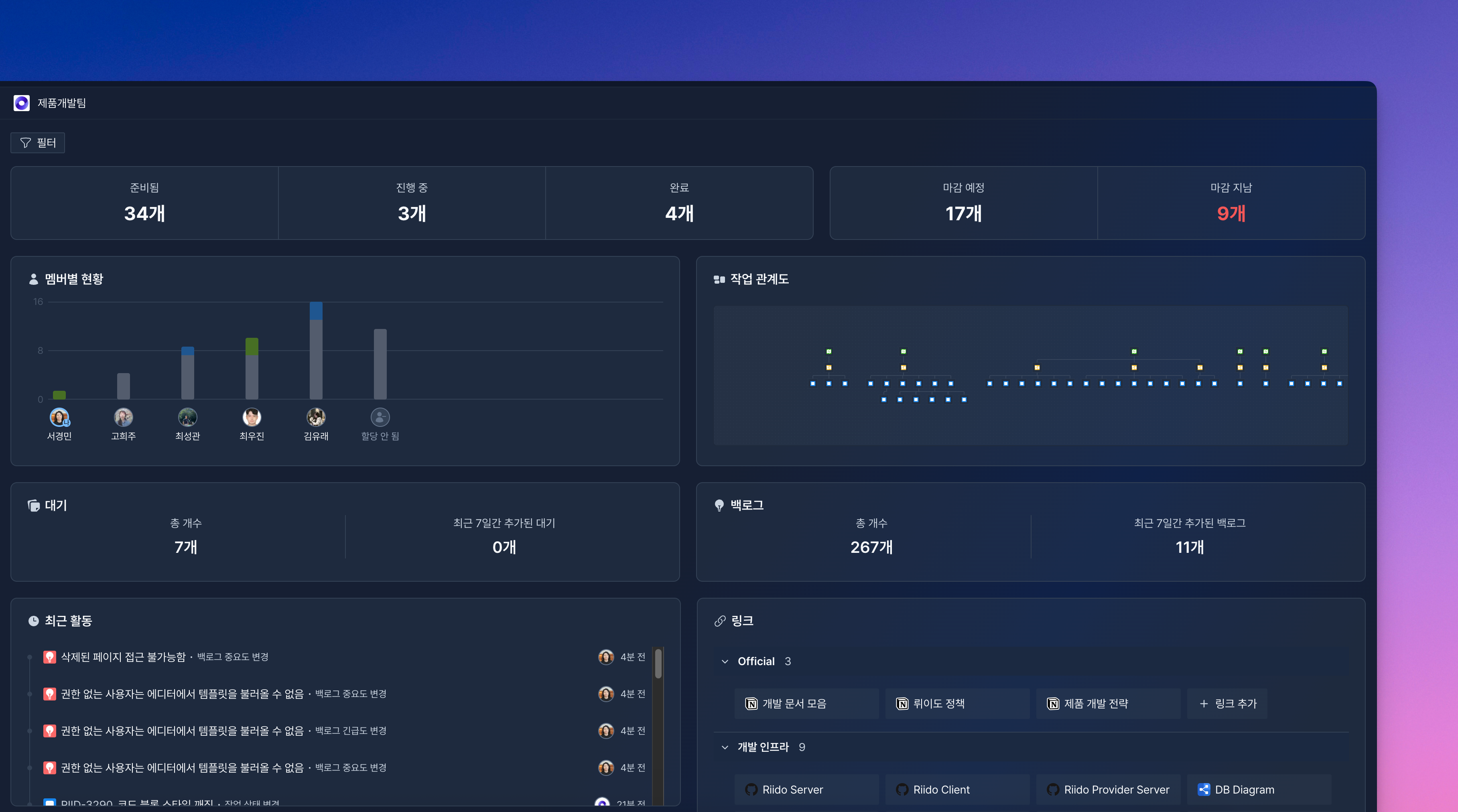Click the 할당 안 됨 bar in chart
1458x812 pixels.
(x=380, y=364)
